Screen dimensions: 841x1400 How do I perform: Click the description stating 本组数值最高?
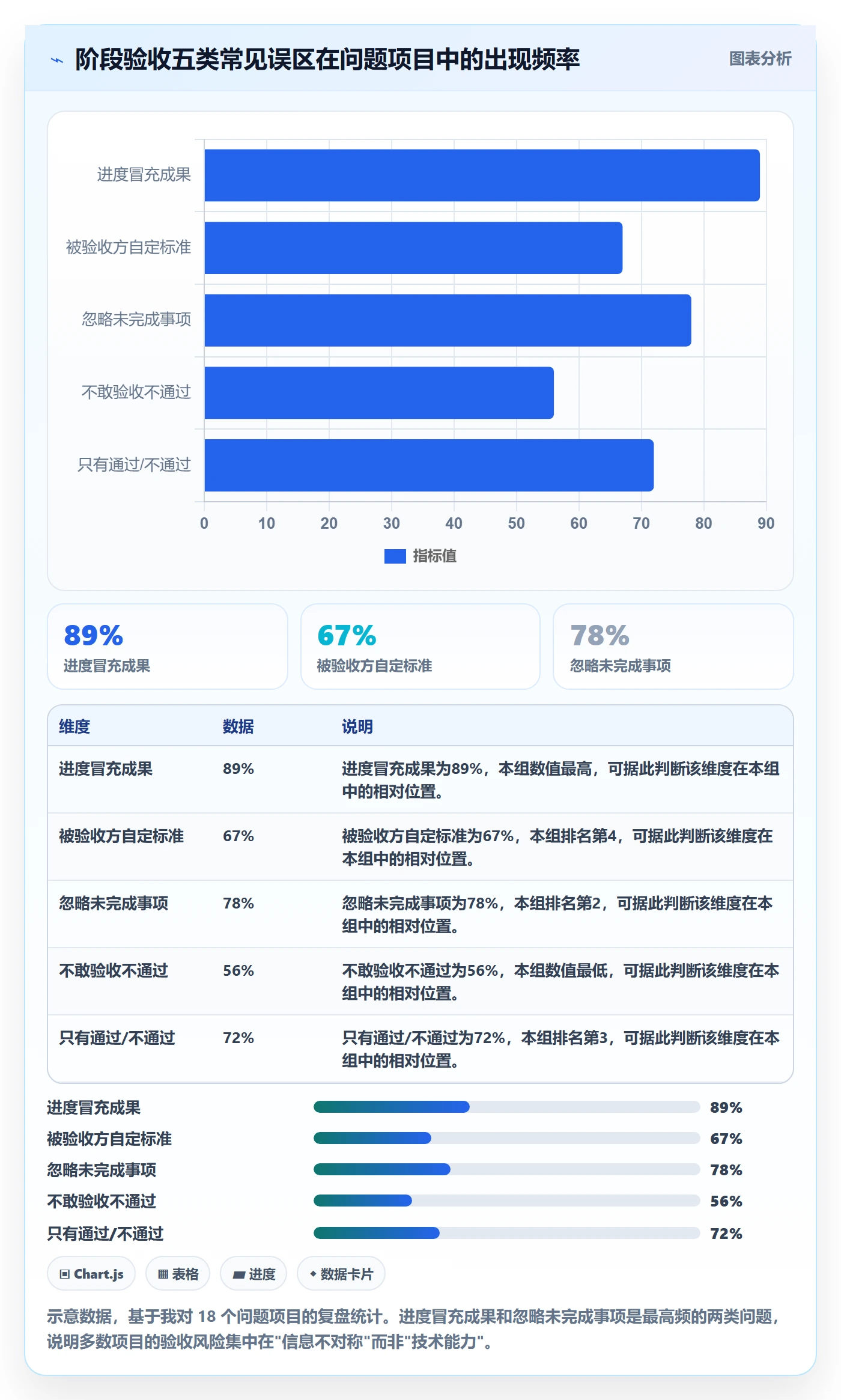point(560,780)
